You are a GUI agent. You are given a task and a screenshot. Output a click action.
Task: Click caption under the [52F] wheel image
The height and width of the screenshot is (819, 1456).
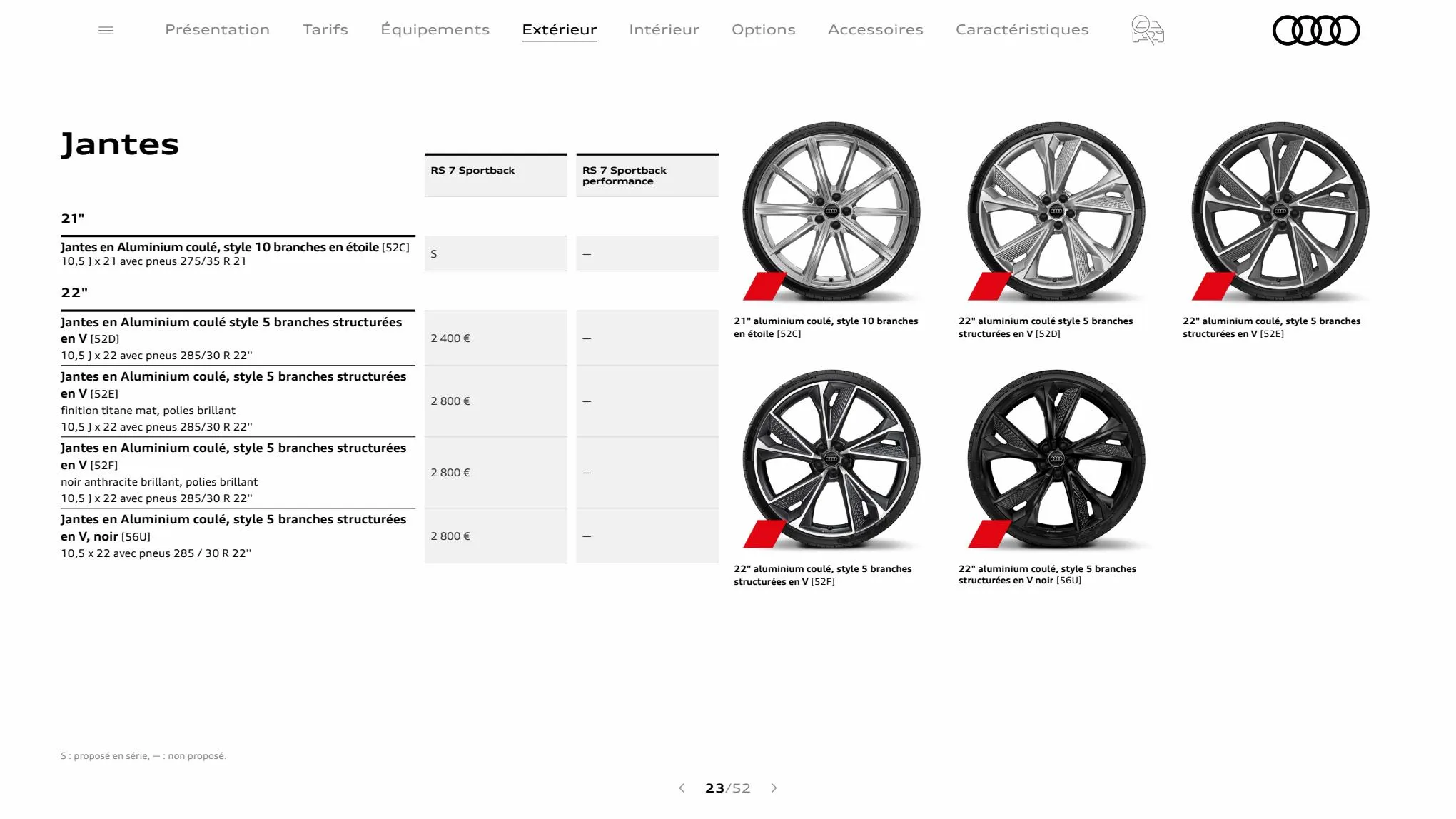pos(822,575)
